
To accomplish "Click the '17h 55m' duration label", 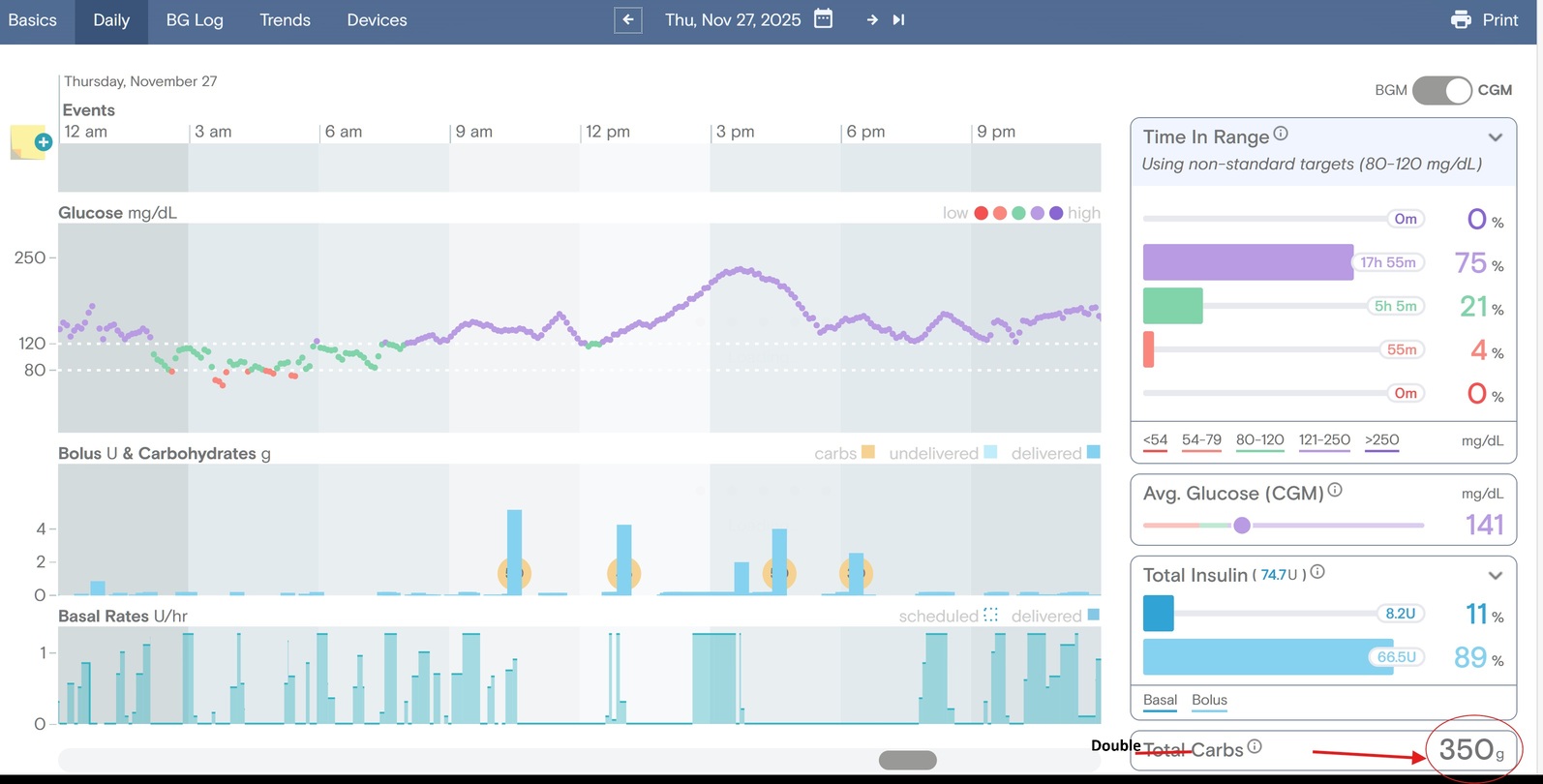I will [1388, 262].
